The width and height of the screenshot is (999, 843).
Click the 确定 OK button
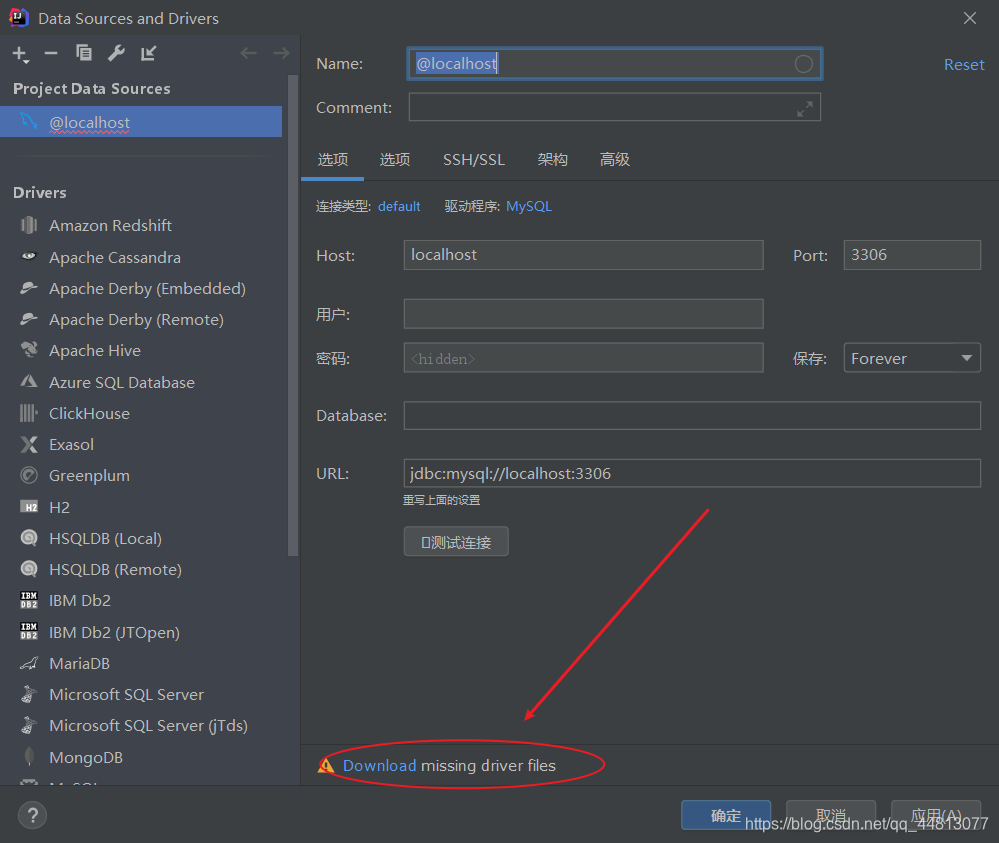point(726,815)
